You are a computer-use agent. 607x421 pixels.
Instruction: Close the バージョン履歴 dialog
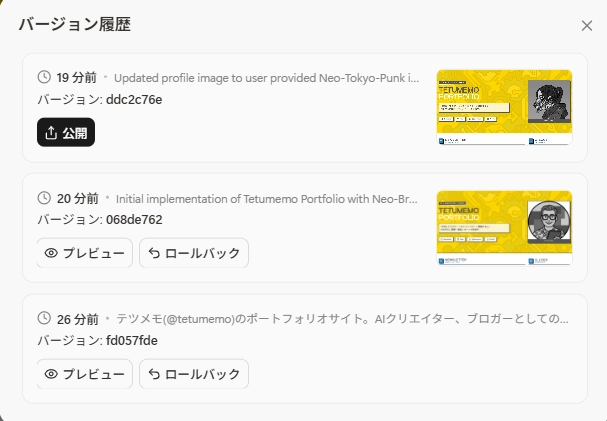click(x=587, y=26)
